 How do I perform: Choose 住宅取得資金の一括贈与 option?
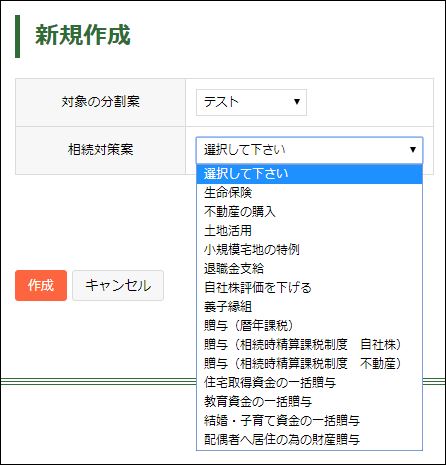point(309,383)
